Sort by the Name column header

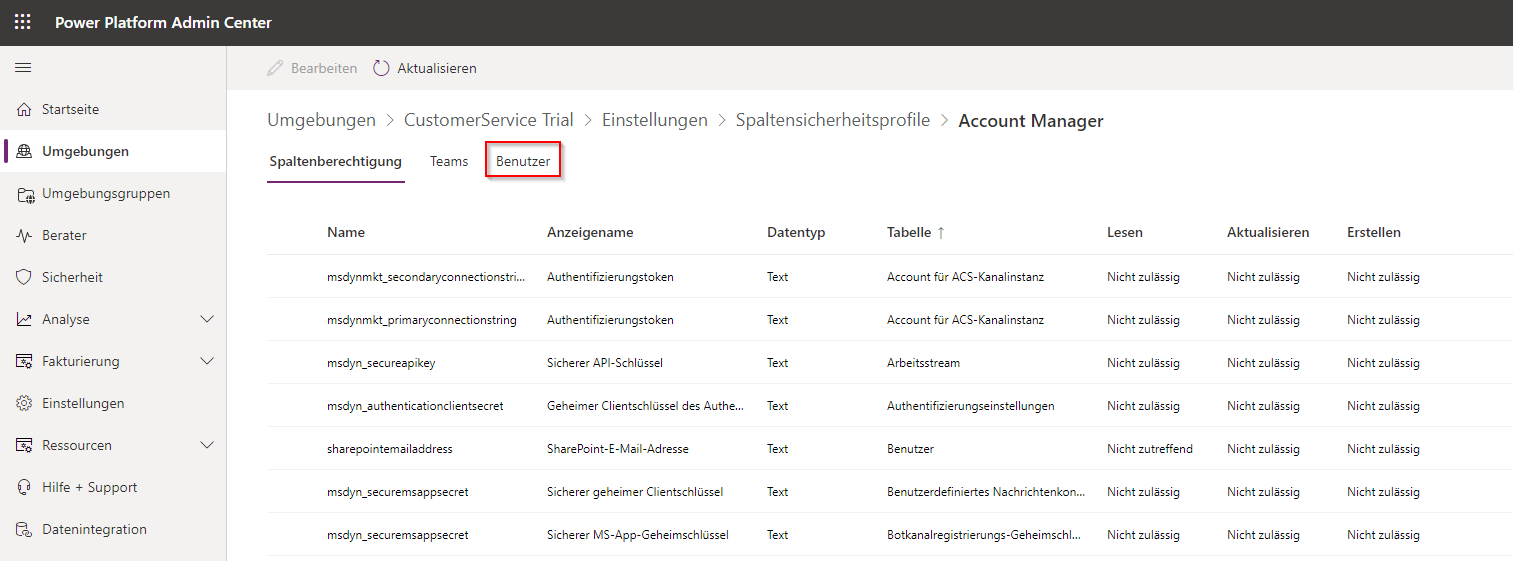[346, 232]
